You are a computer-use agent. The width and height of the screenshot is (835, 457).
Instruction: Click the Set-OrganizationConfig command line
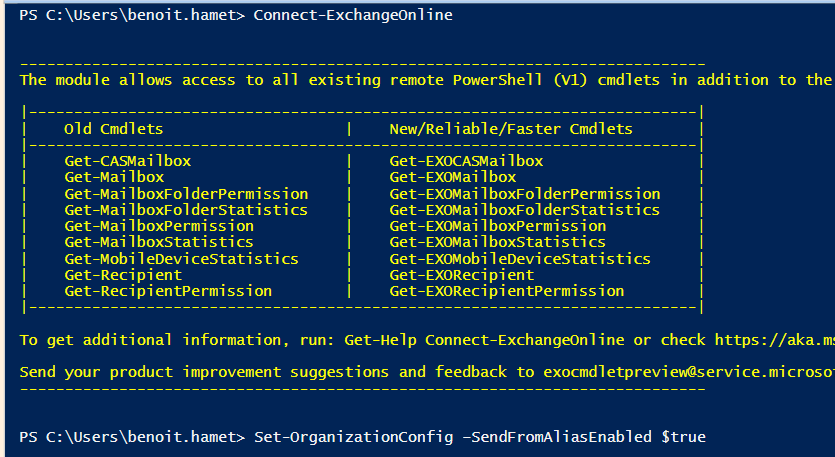coord(482,437)
